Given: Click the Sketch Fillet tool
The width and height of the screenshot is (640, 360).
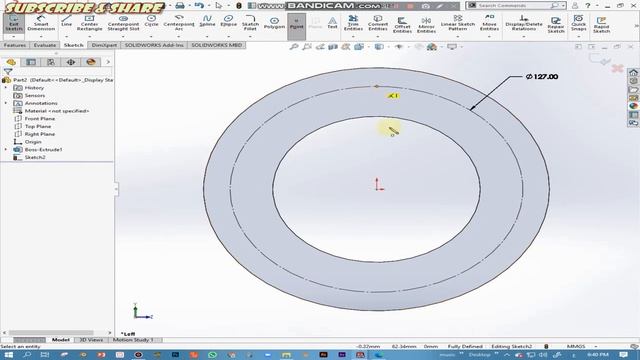Looking at the screenshot, I should (250, 23).
